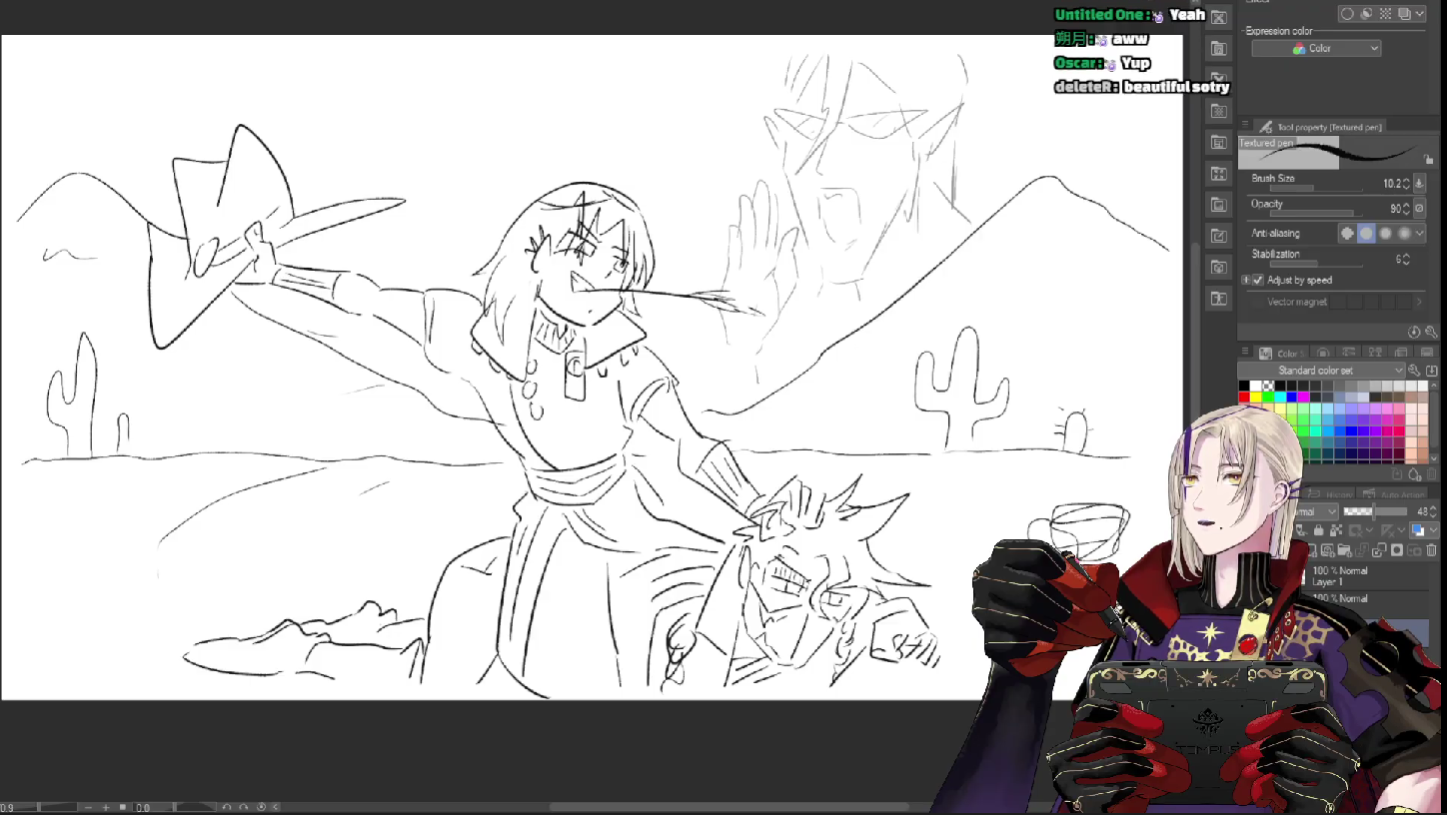Pick the transparent checkered swatch
1447x815 pixels.
1268,386
